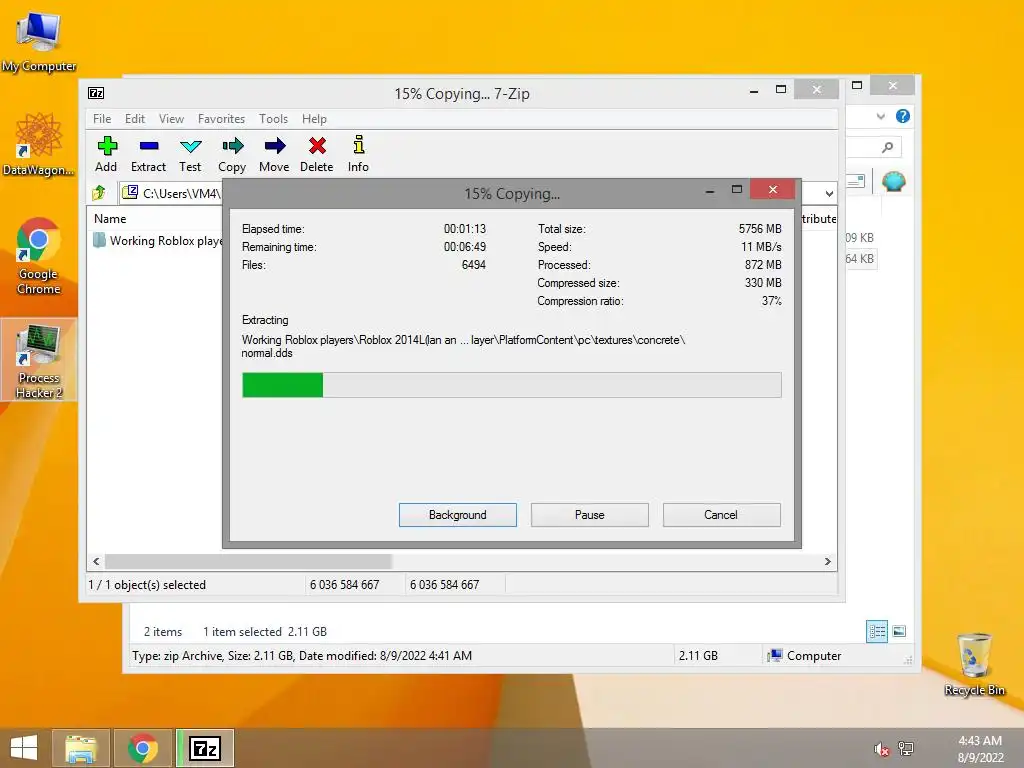
Task: Click the Info toolbar icon
Action: (358, 153)
